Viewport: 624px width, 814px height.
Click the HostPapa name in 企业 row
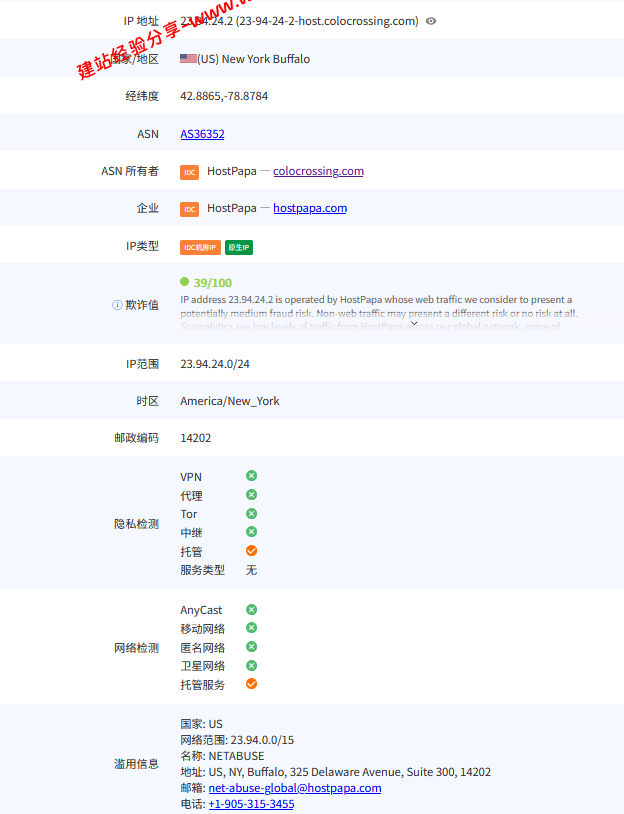232,208
